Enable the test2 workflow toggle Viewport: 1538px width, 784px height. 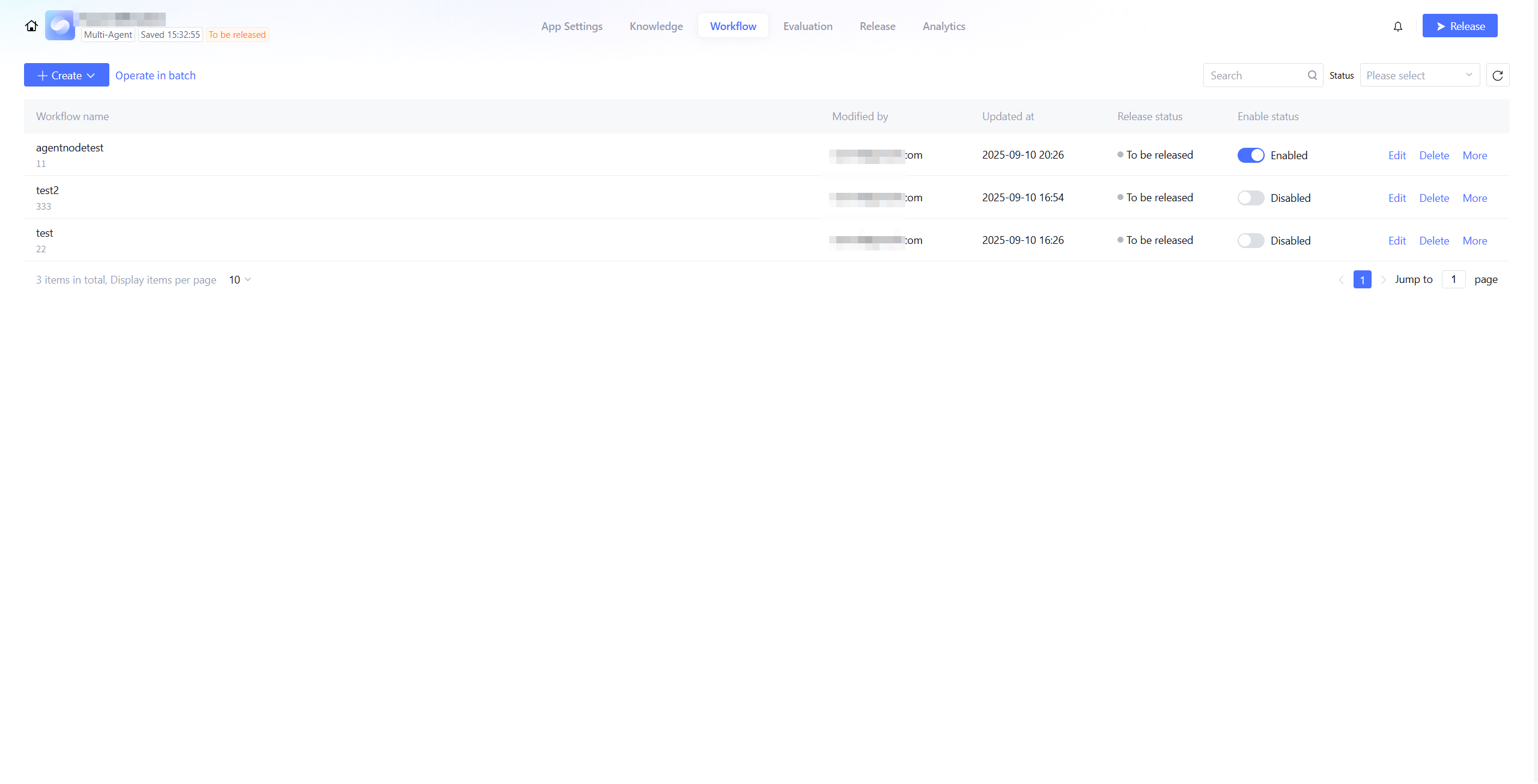(x=1251, y=198)
